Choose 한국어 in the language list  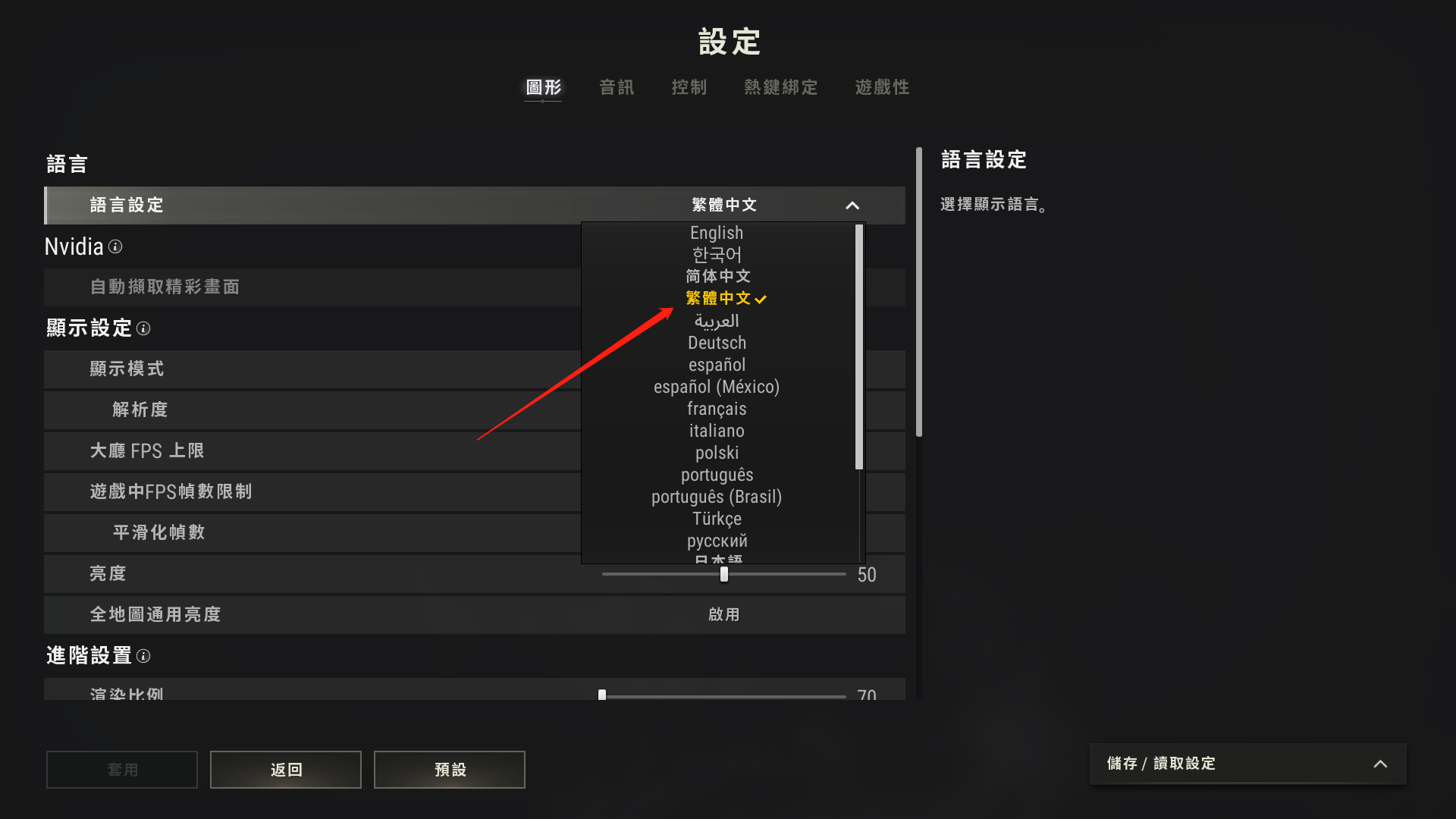[x=717, y=255]
